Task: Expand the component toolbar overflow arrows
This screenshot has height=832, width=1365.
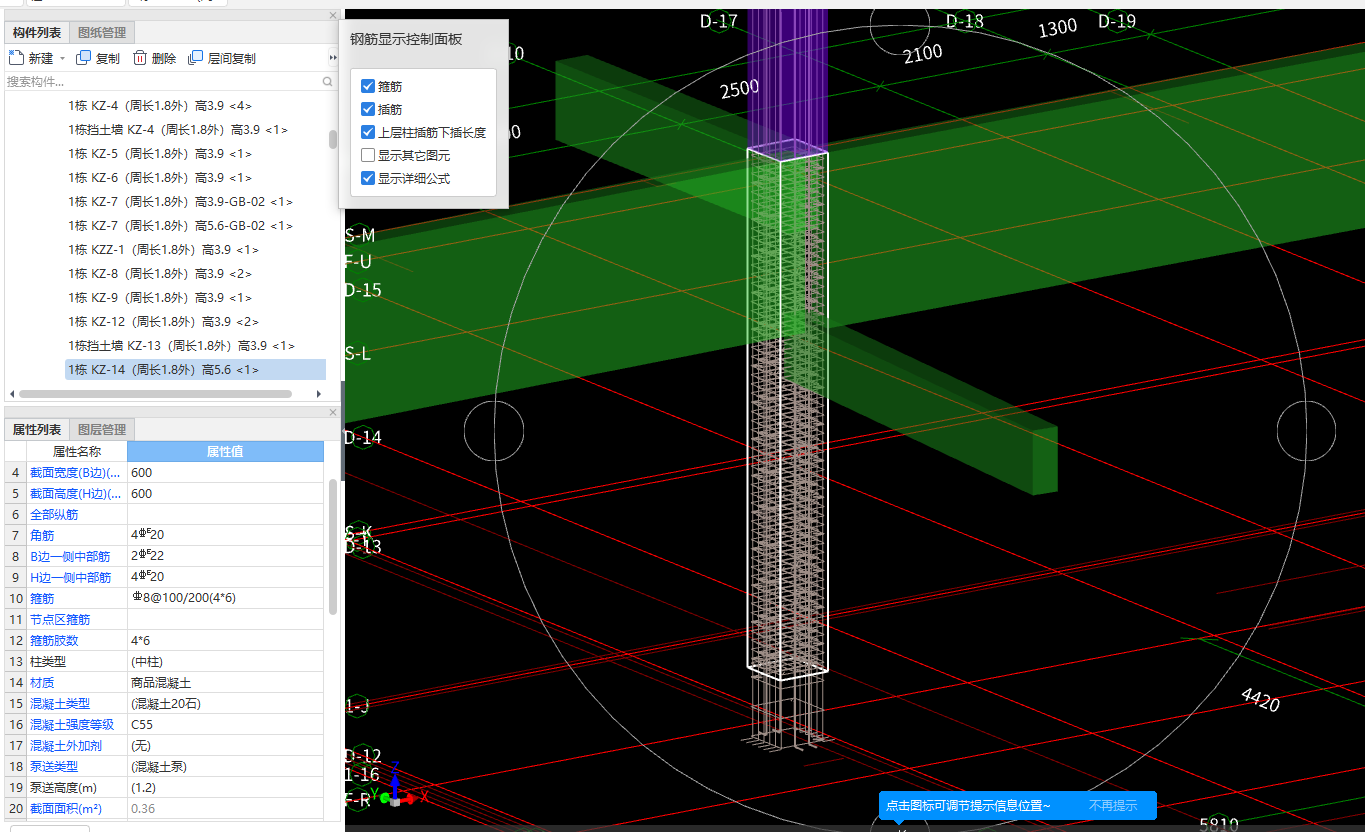Action: (x=333, y=58)
